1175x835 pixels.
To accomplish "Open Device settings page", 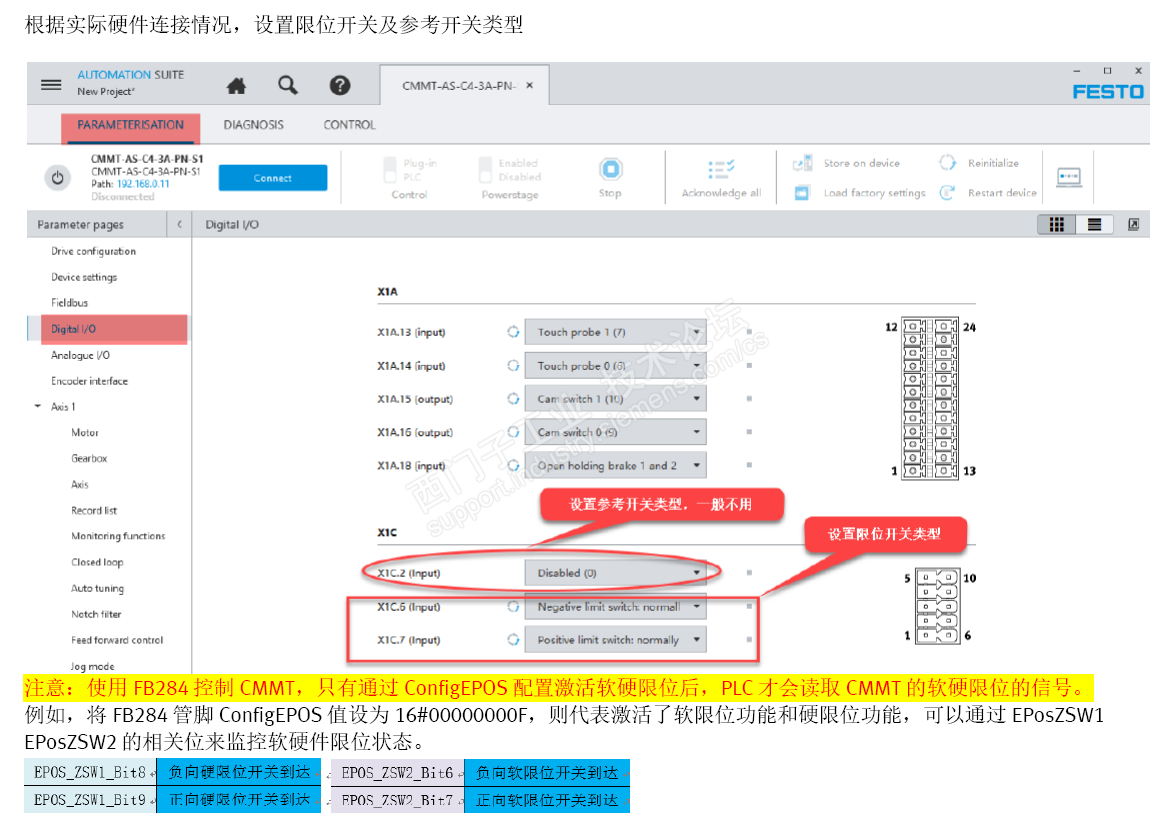I will [x=84, y=277].
